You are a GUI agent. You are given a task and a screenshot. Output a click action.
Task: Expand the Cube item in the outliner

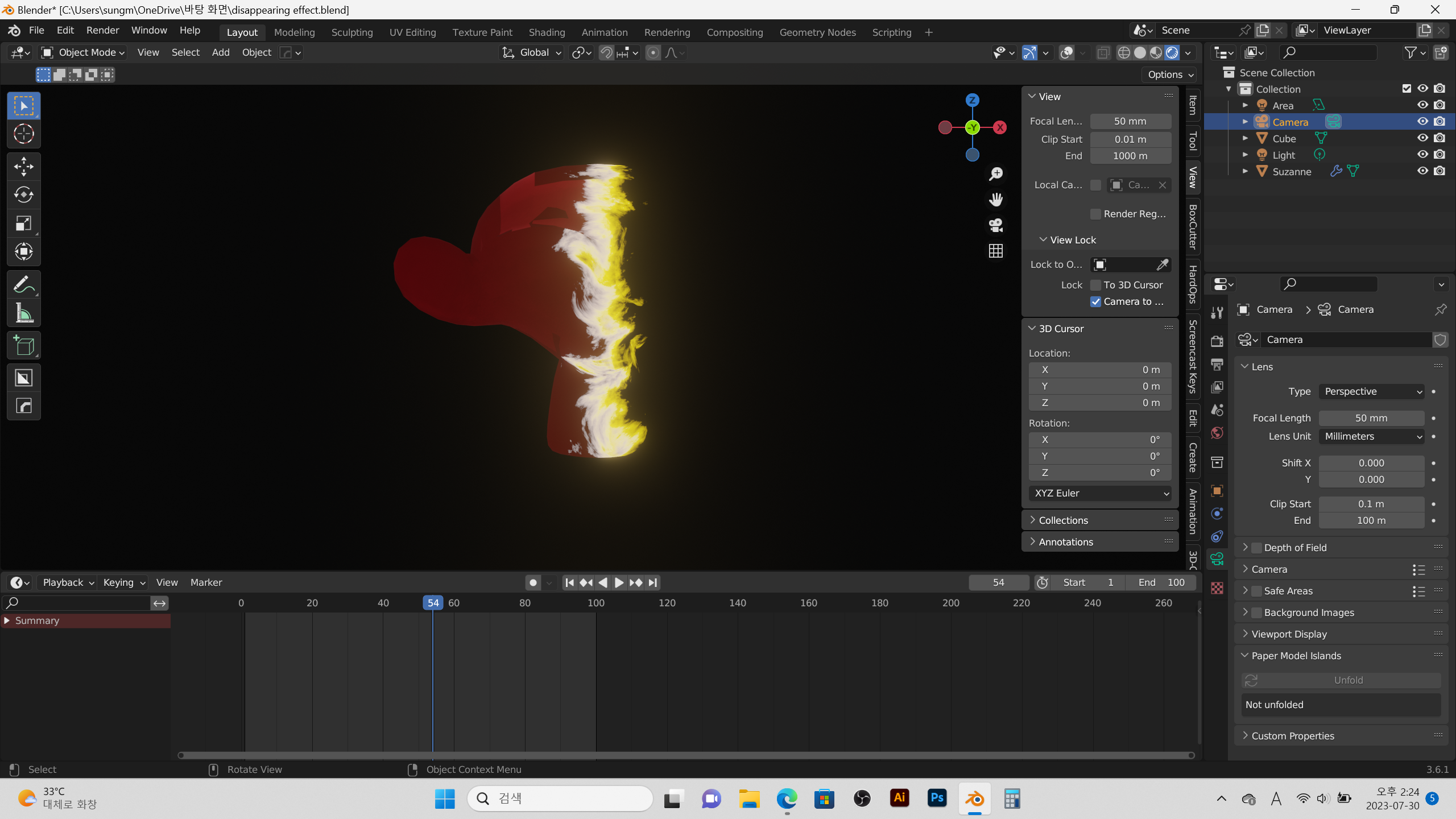click(1245, 138)
